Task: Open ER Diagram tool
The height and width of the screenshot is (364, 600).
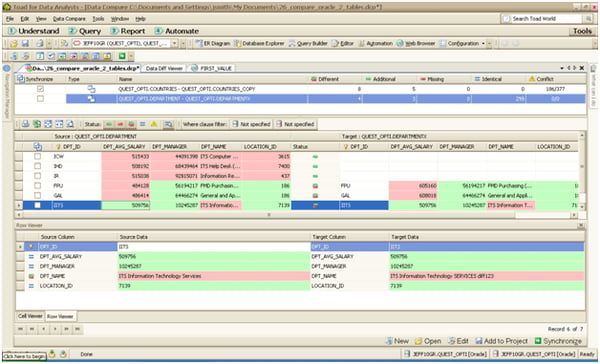Action: click(213, 44)
